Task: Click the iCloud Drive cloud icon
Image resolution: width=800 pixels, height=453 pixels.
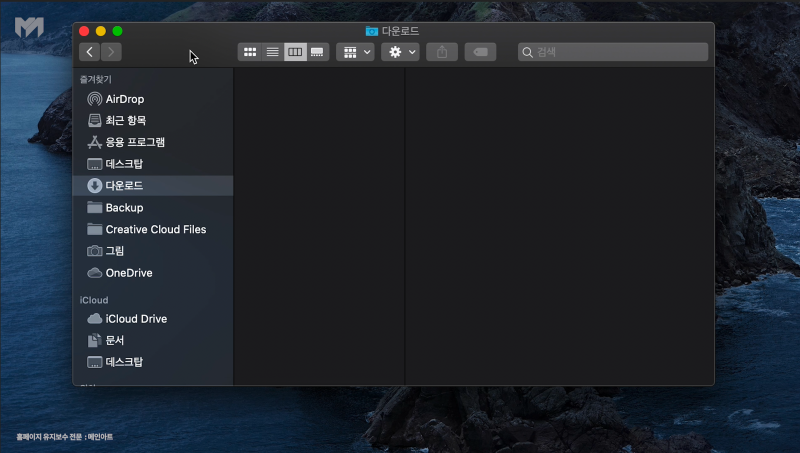Action: click(x=94, y=319)
